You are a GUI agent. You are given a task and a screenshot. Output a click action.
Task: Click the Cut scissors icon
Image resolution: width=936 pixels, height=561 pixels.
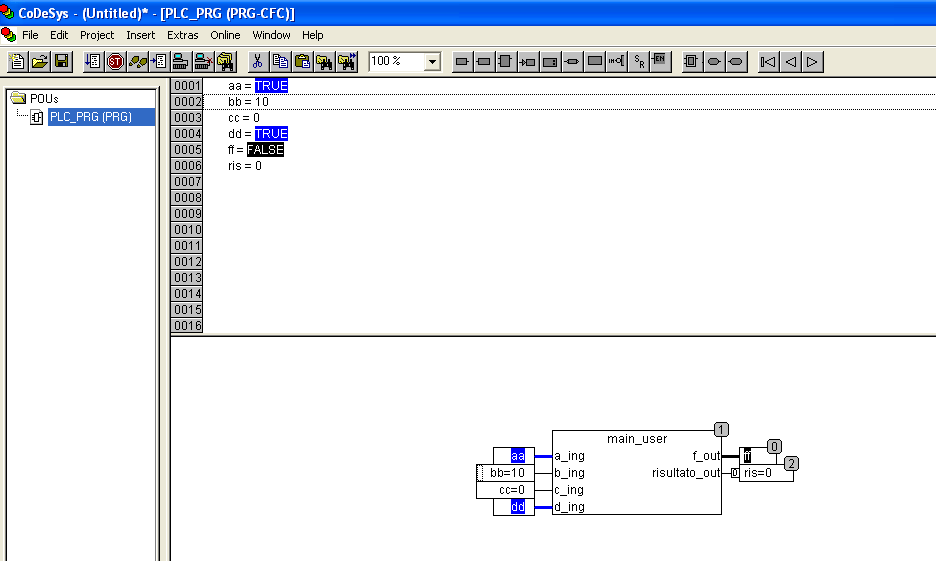pos(258,62)
